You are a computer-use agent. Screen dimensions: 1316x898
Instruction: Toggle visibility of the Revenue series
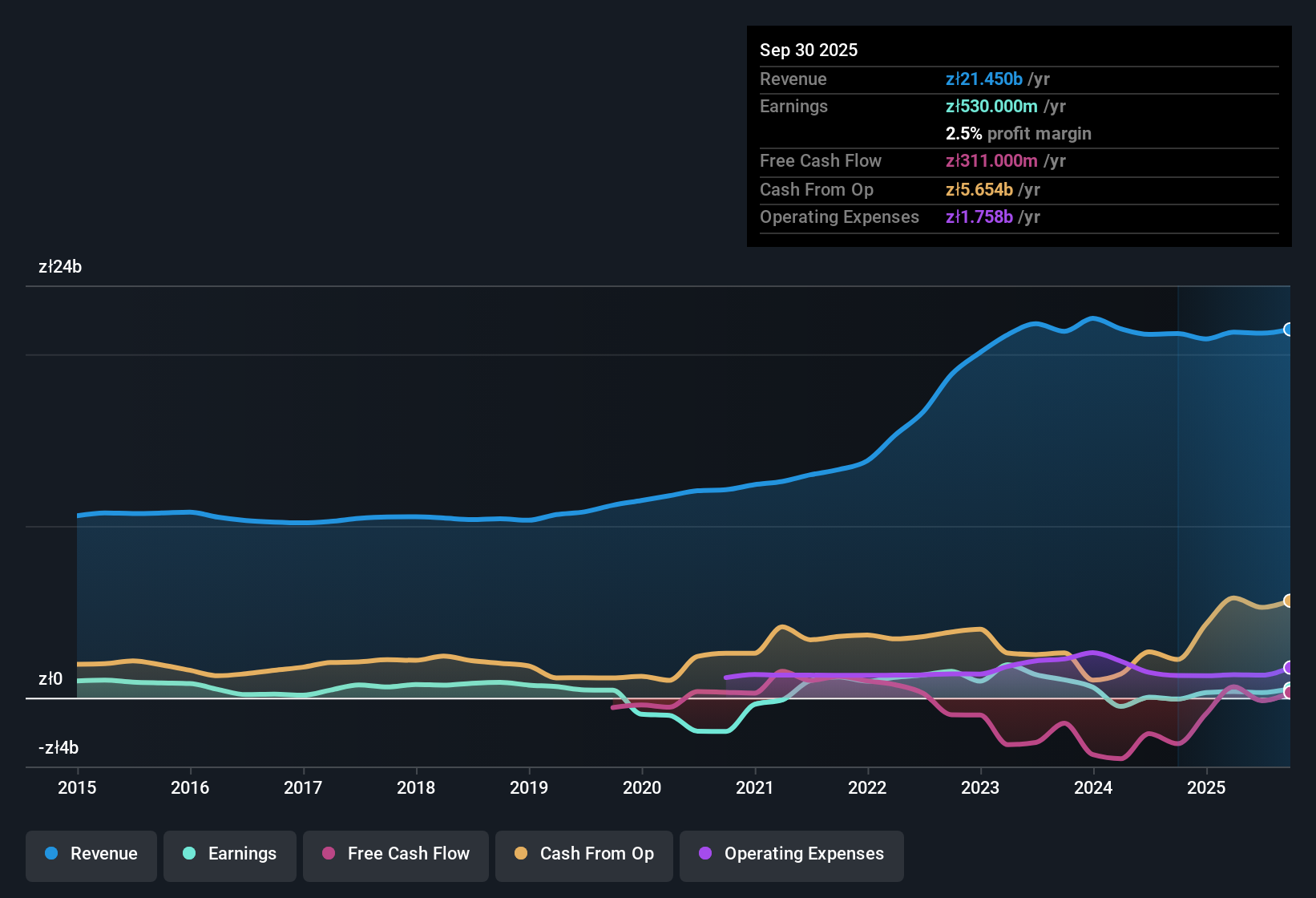point(91,854)
